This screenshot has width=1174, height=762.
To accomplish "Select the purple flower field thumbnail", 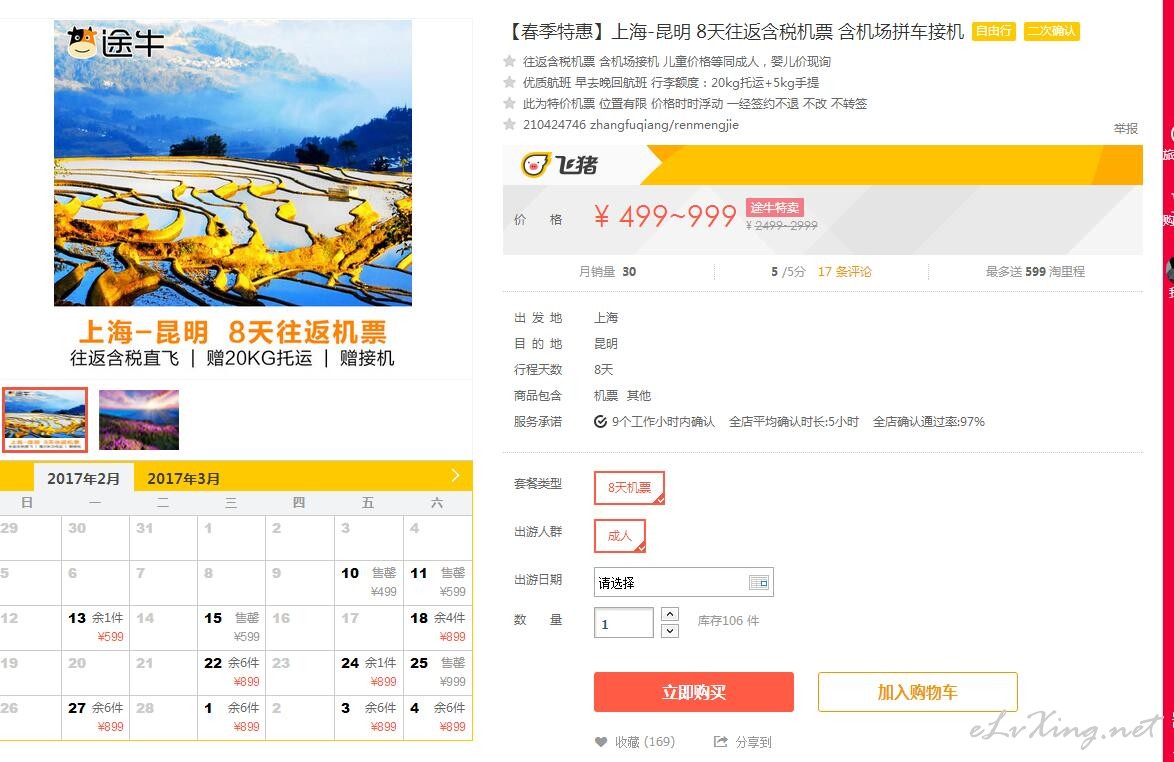I will coord(139,420).
